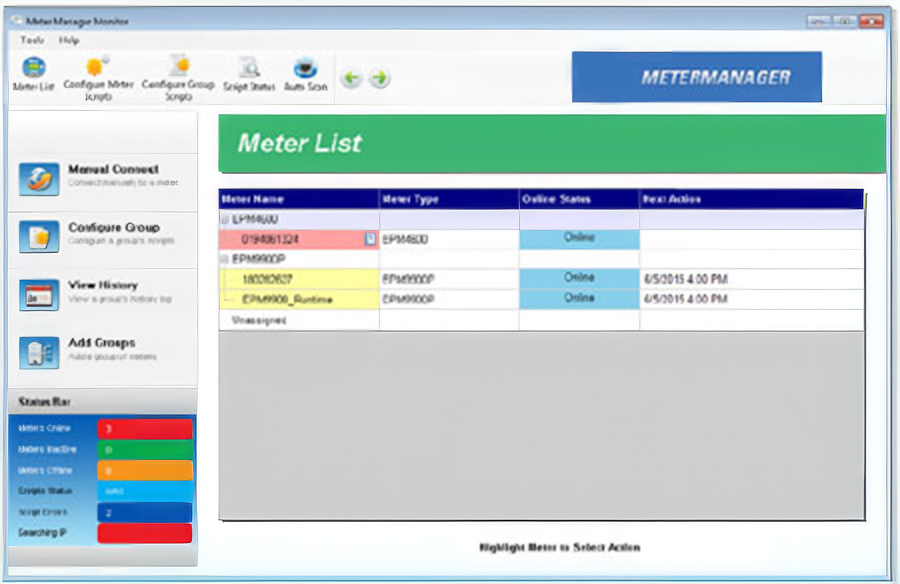Sort by the Meter Type column header
Screen dimensions: 900x584
coord(449,199)
